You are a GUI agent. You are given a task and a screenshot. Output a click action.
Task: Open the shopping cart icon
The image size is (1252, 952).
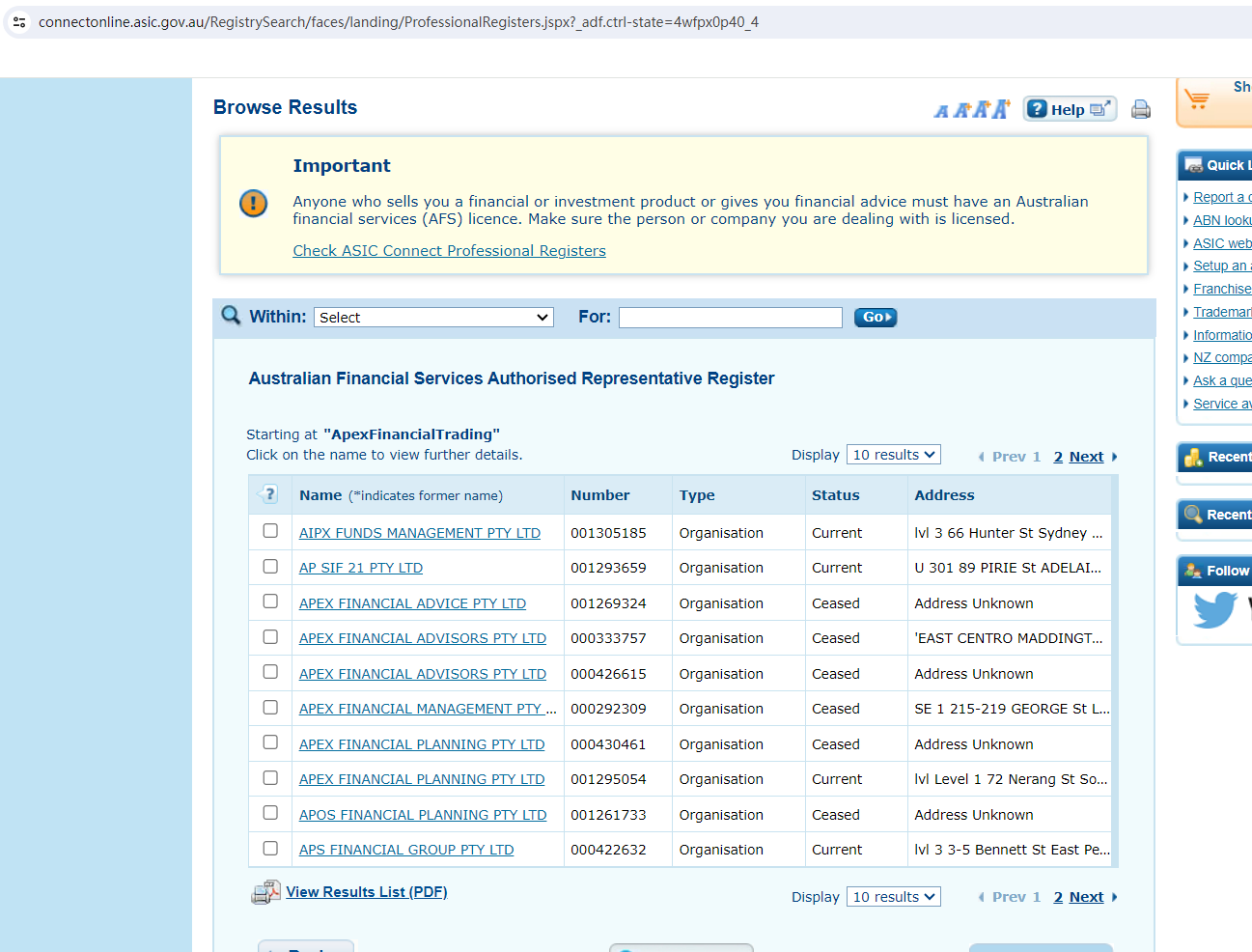click(1197, 99)
